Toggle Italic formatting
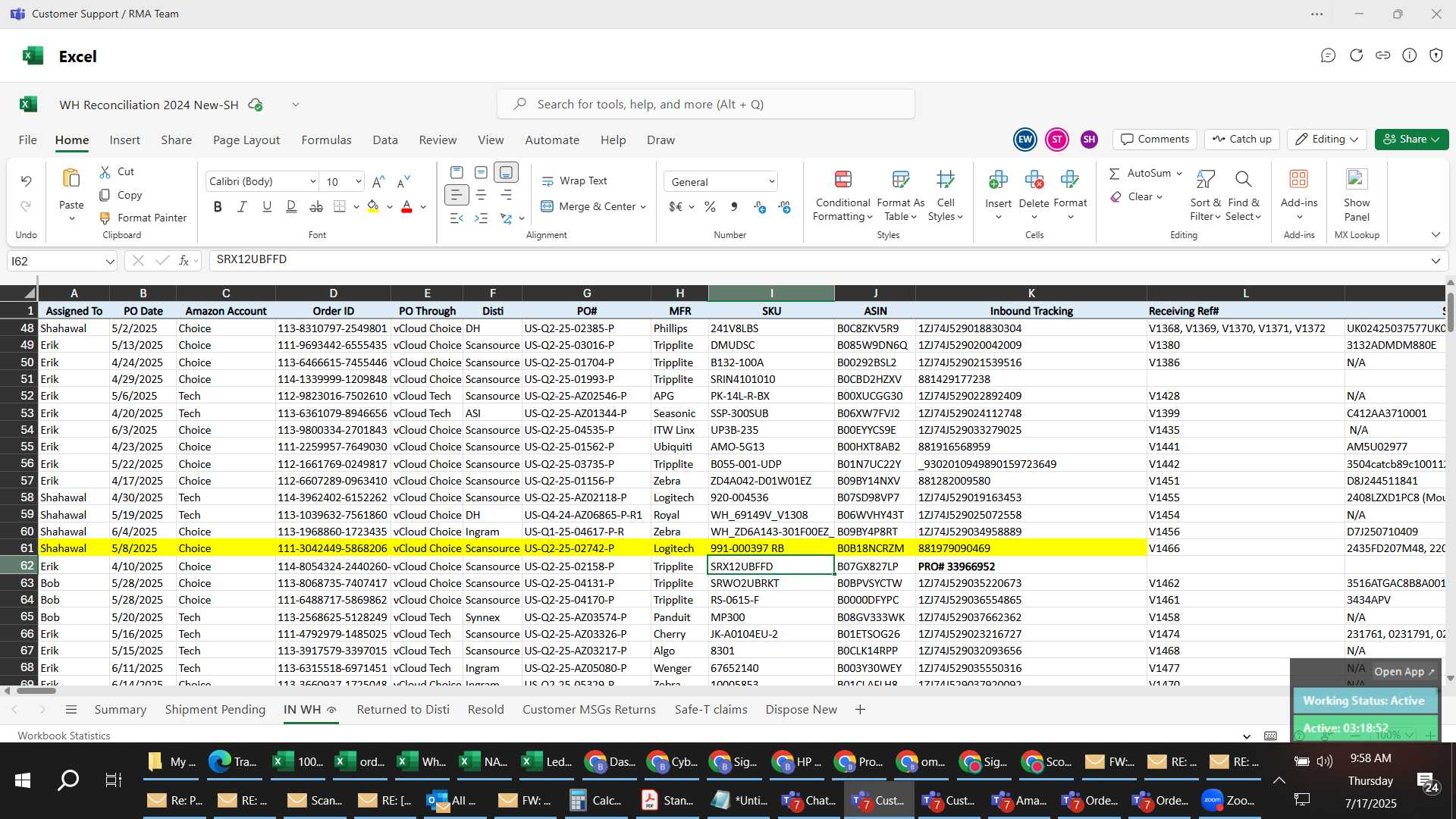1456x819 pixels. coord(242,206)
